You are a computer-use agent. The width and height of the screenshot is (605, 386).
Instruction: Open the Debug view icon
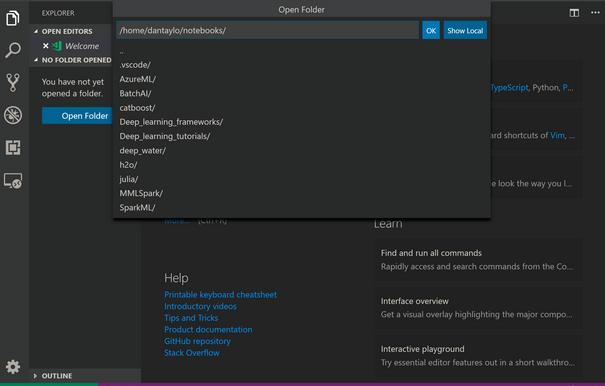[13, 115]
